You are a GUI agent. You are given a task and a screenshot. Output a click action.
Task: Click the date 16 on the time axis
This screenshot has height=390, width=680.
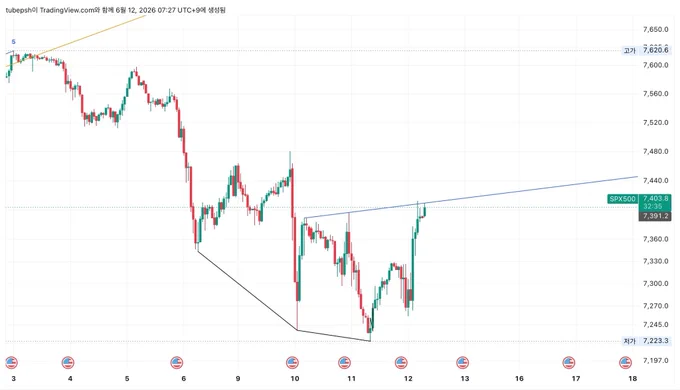(x=519, y=379)
